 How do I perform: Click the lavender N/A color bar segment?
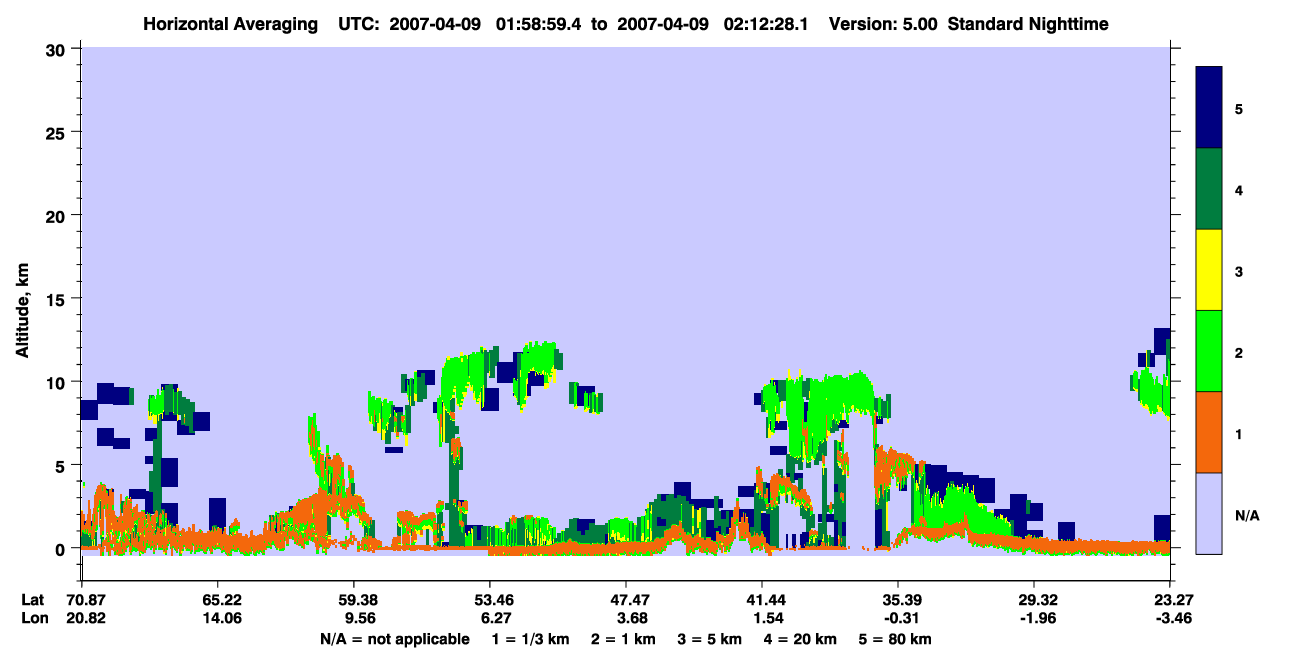pos(1209,513)
